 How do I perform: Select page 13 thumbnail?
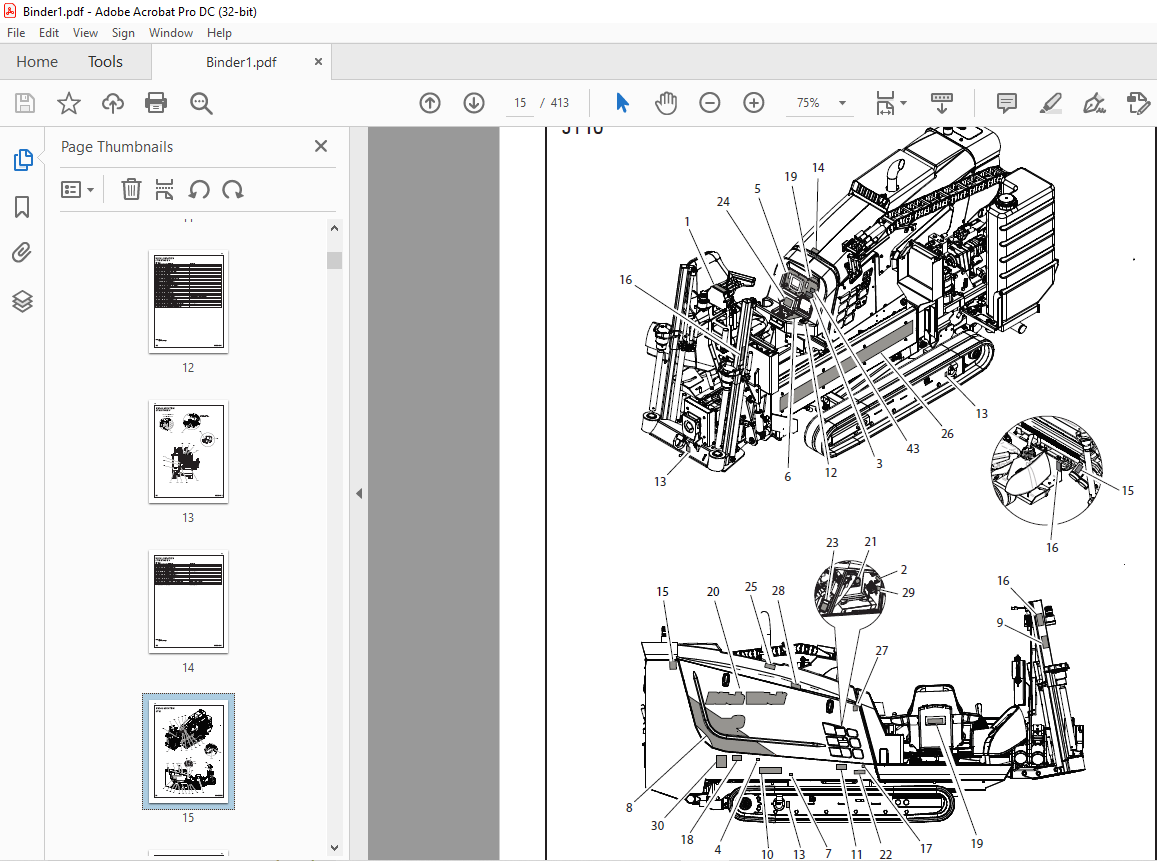(188, 452)
